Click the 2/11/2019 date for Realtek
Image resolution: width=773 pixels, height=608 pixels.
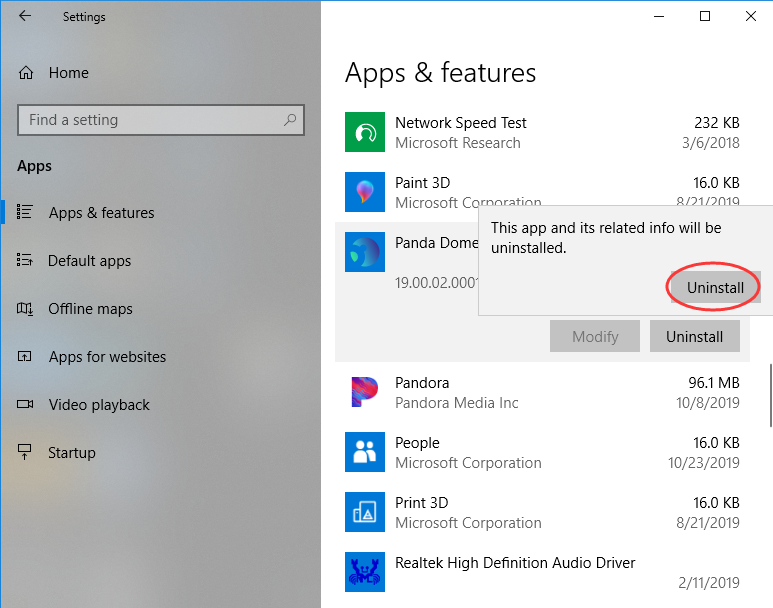(x=708, y=582)
